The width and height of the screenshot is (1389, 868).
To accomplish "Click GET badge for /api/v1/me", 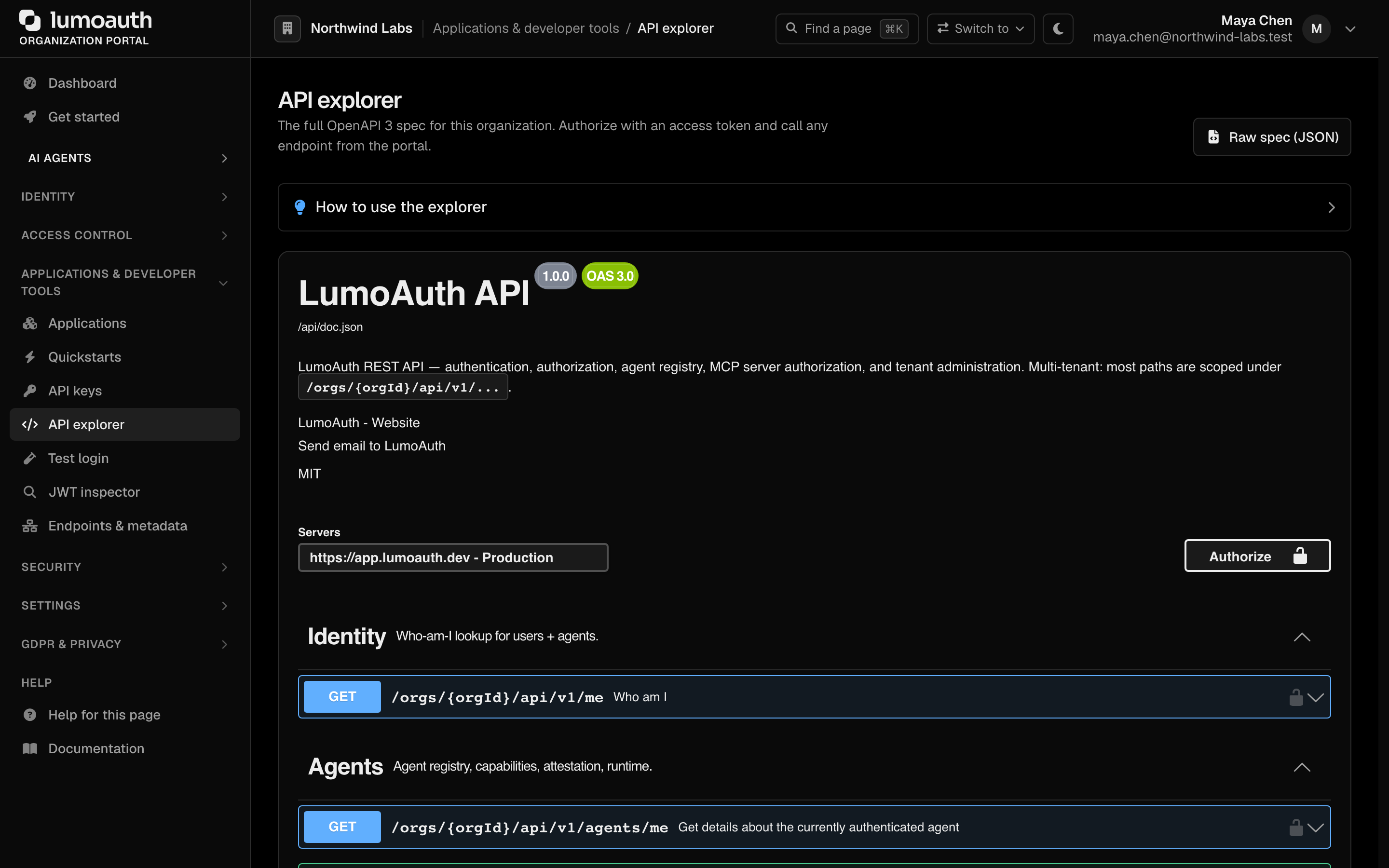I will 342,697.
